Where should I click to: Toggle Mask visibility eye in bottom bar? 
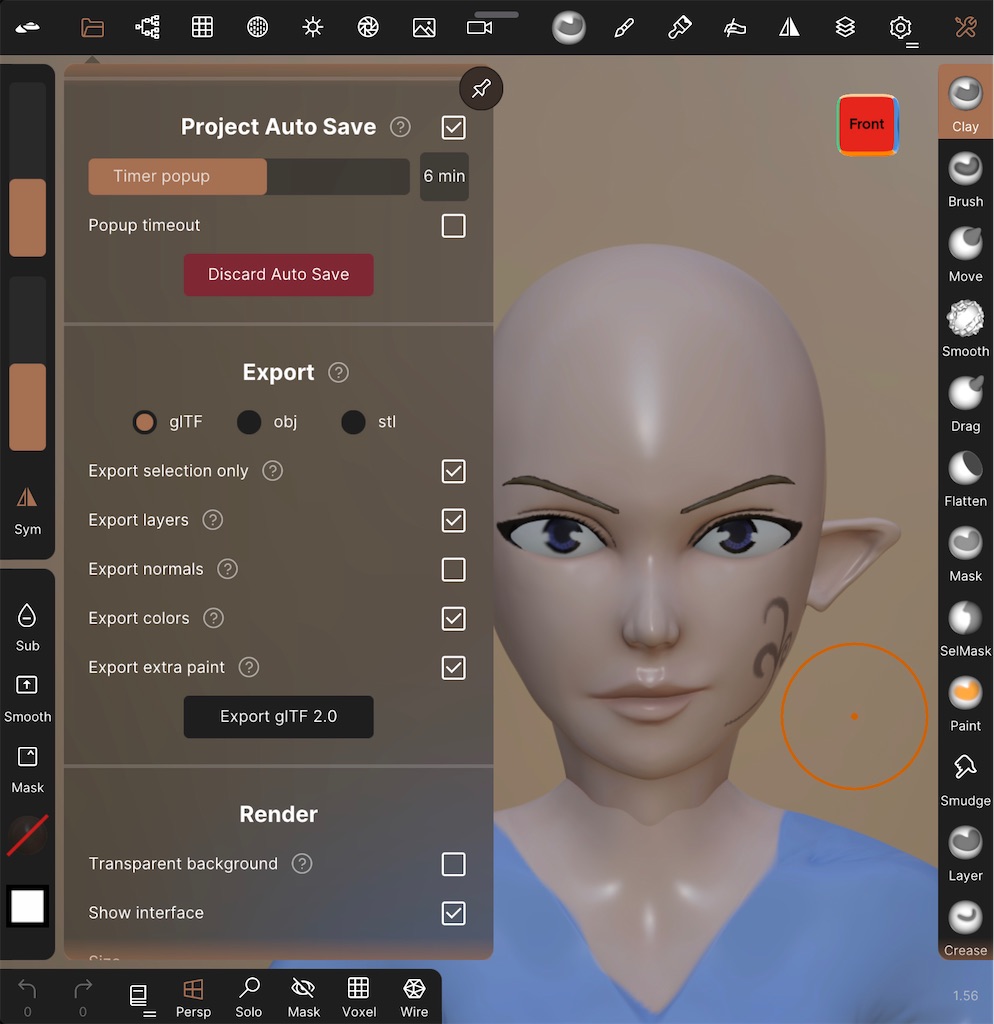[x=304, y=998]
